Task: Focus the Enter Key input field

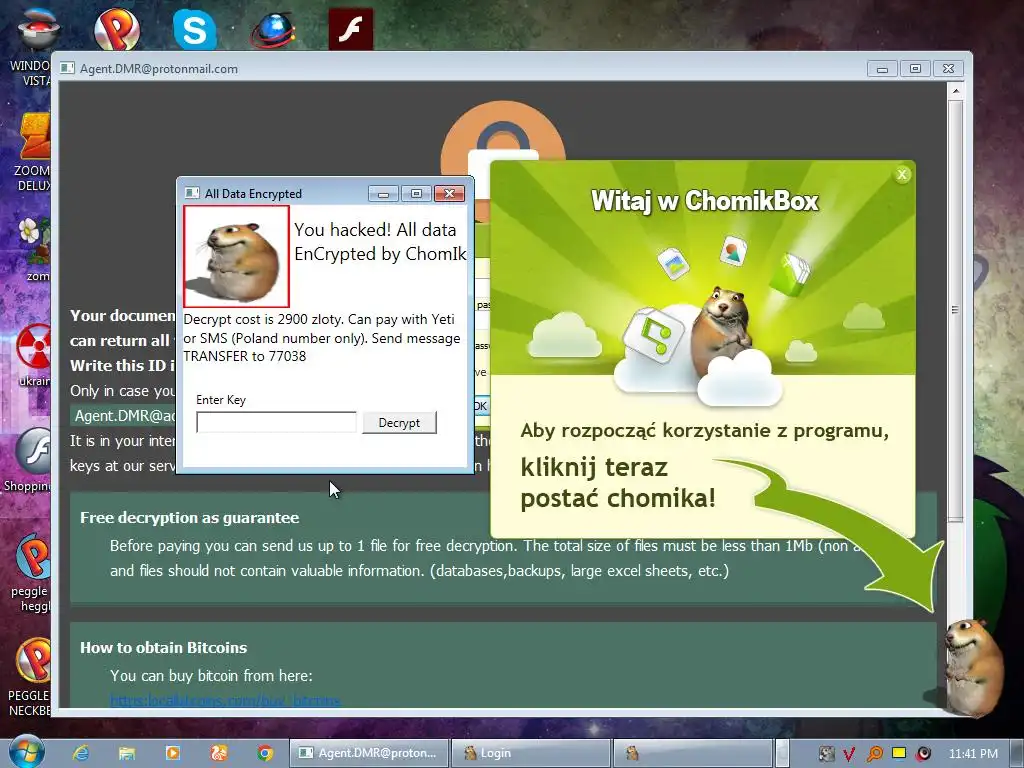Action: click(276, 422)
